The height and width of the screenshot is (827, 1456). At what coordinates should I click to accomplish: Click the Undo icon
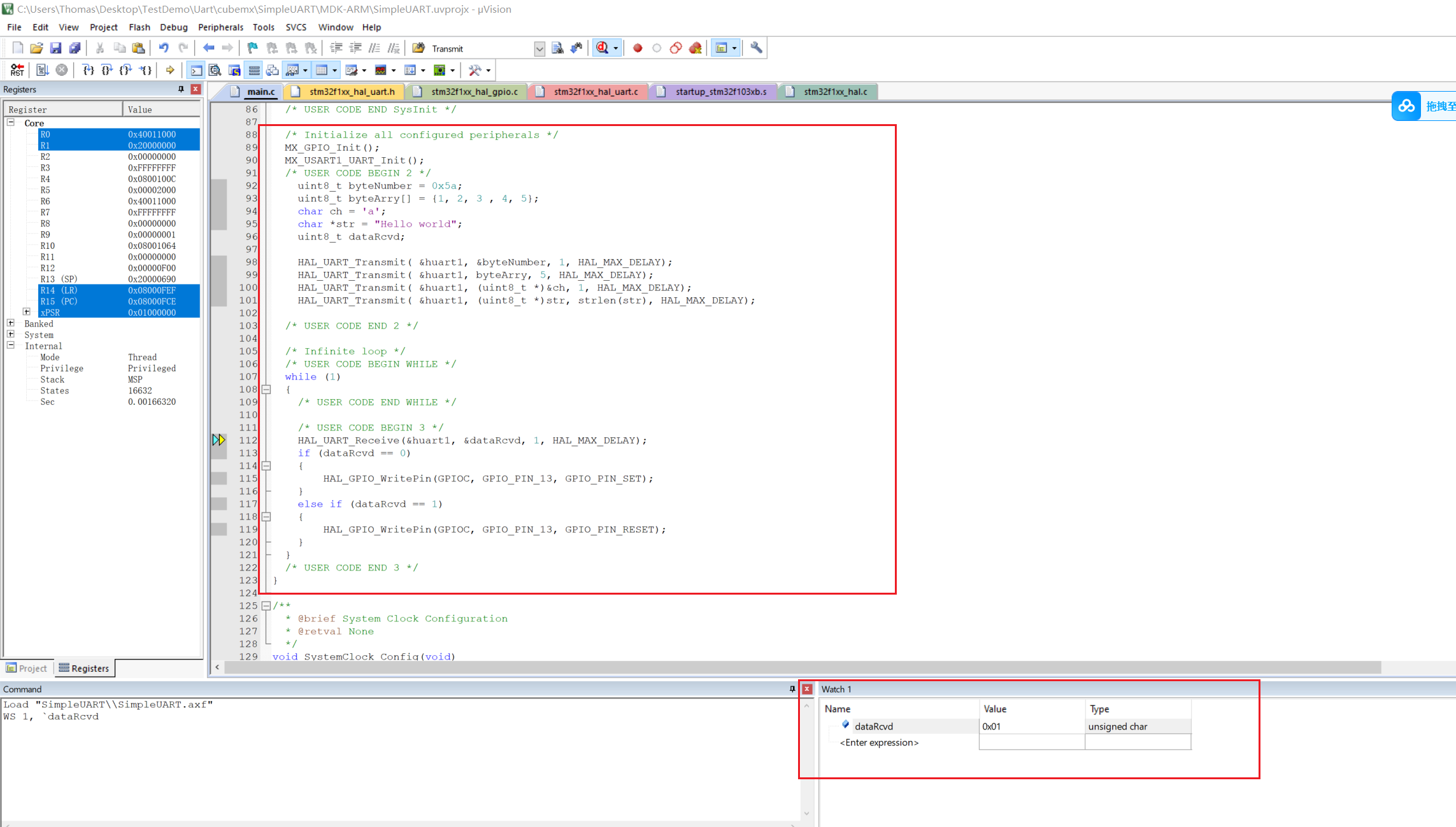click(164, 48)
